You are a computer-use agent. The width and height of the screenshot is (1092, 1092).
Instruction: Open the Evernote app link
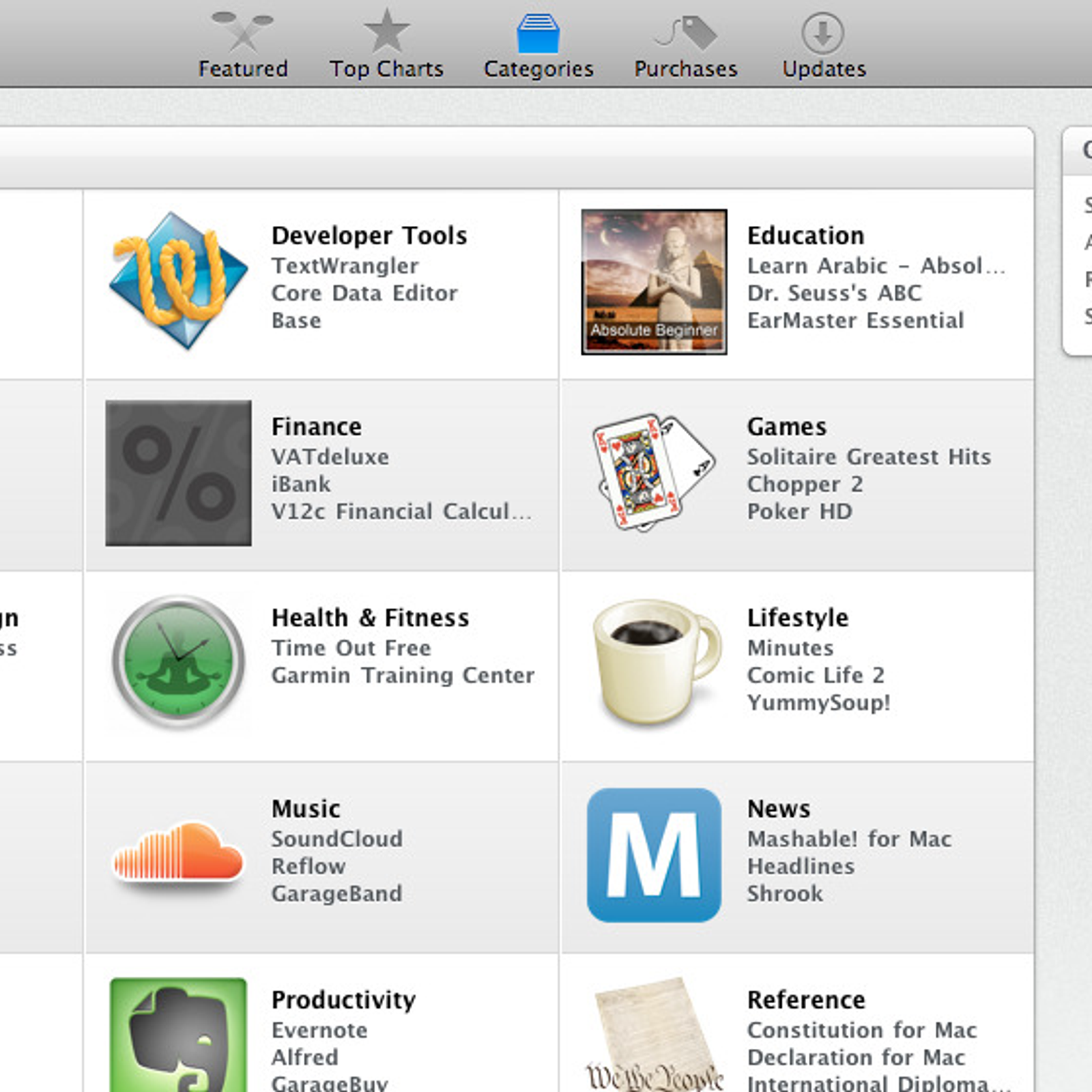[319, 1031]
